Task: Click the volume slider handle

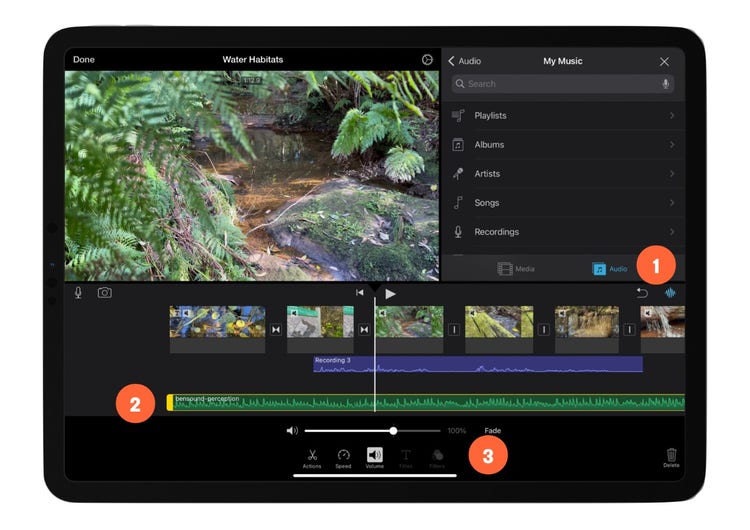Action: click(x=394, y=431)
